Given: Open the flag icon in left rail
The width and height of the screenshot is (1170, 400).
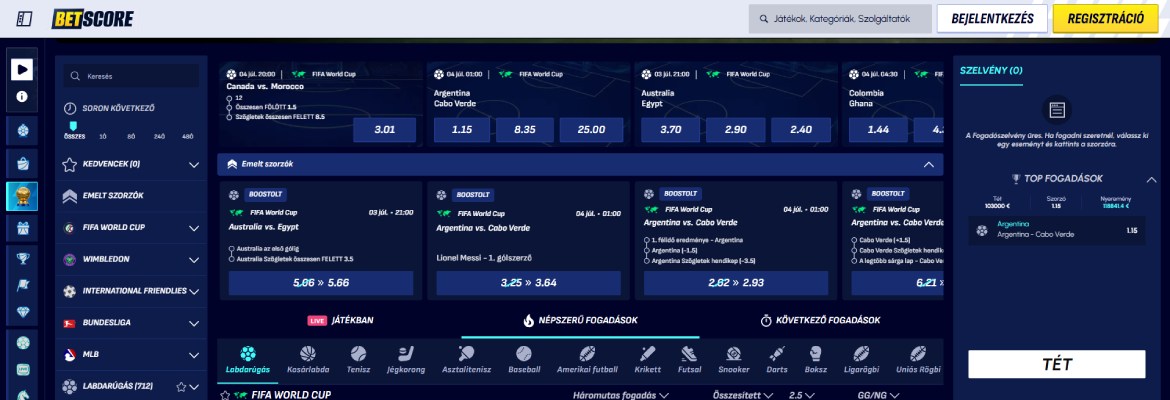Looking at the screenshot, I should point(22,285).
